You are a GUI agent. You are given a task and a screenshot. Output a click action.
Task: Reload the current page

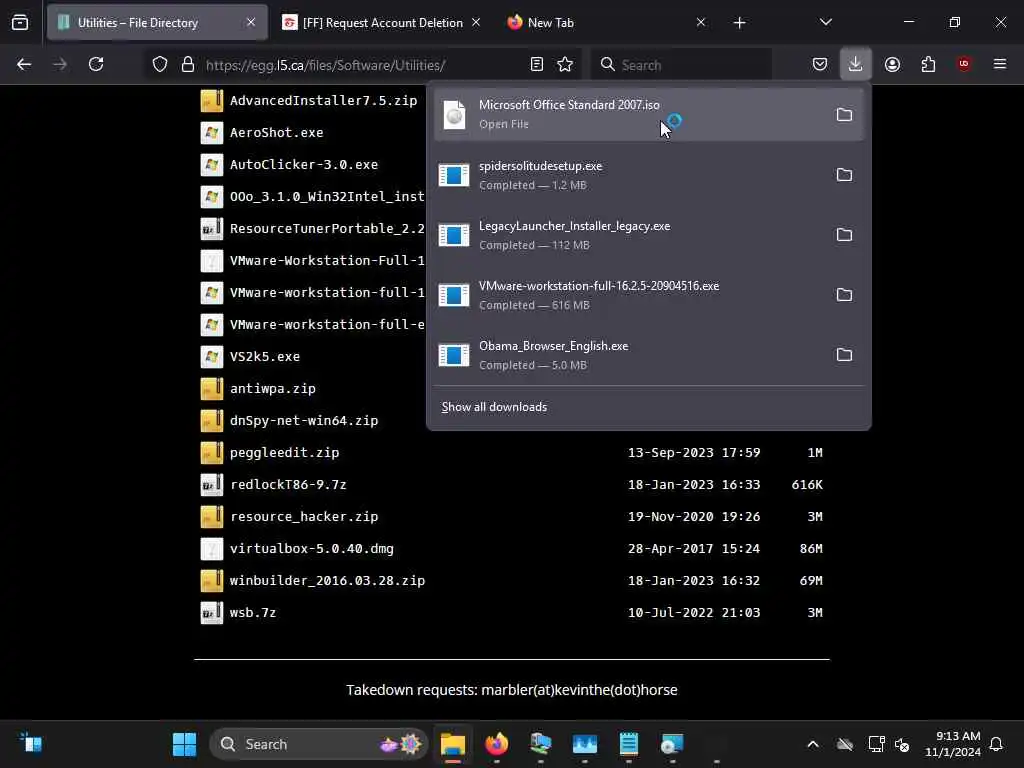tap(96, 64)
